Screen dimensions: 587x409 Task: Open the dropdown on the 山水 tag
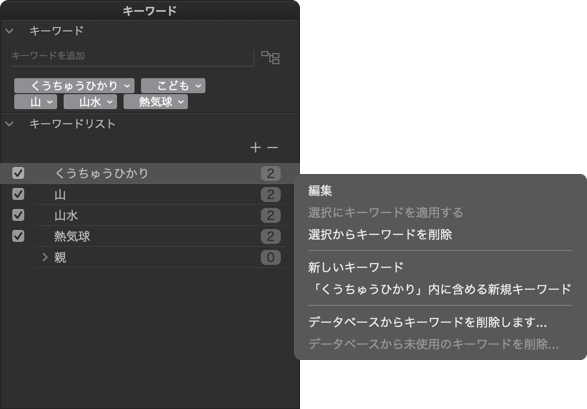[x=110, y=102]
